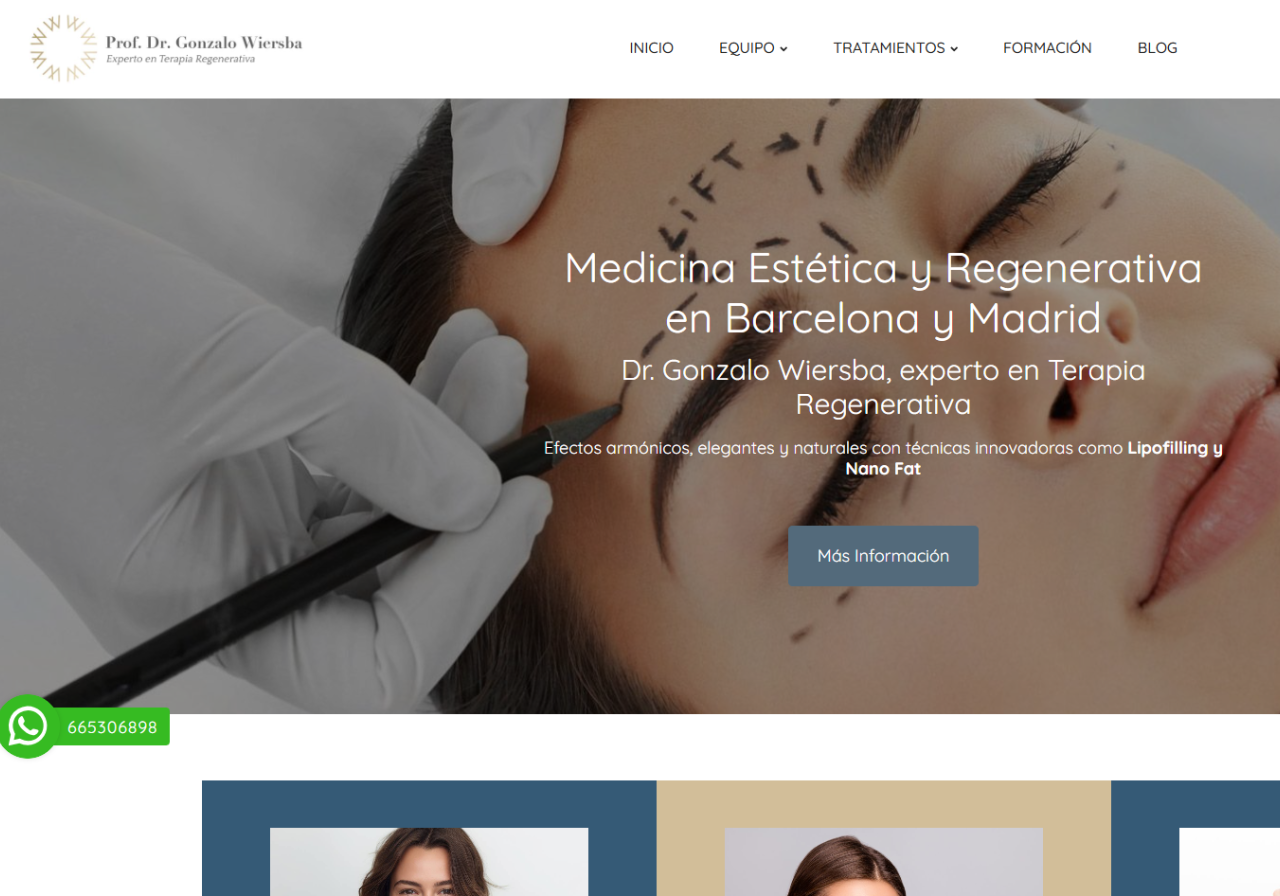This screenshot has width=1280, height=896.
Task: Select the portrait in the blue card
Action: click(x=429, y=862)
